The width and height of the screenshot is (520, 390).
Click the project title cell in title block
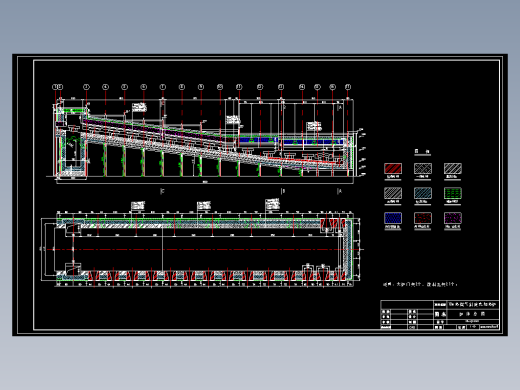tap(473, 304)
